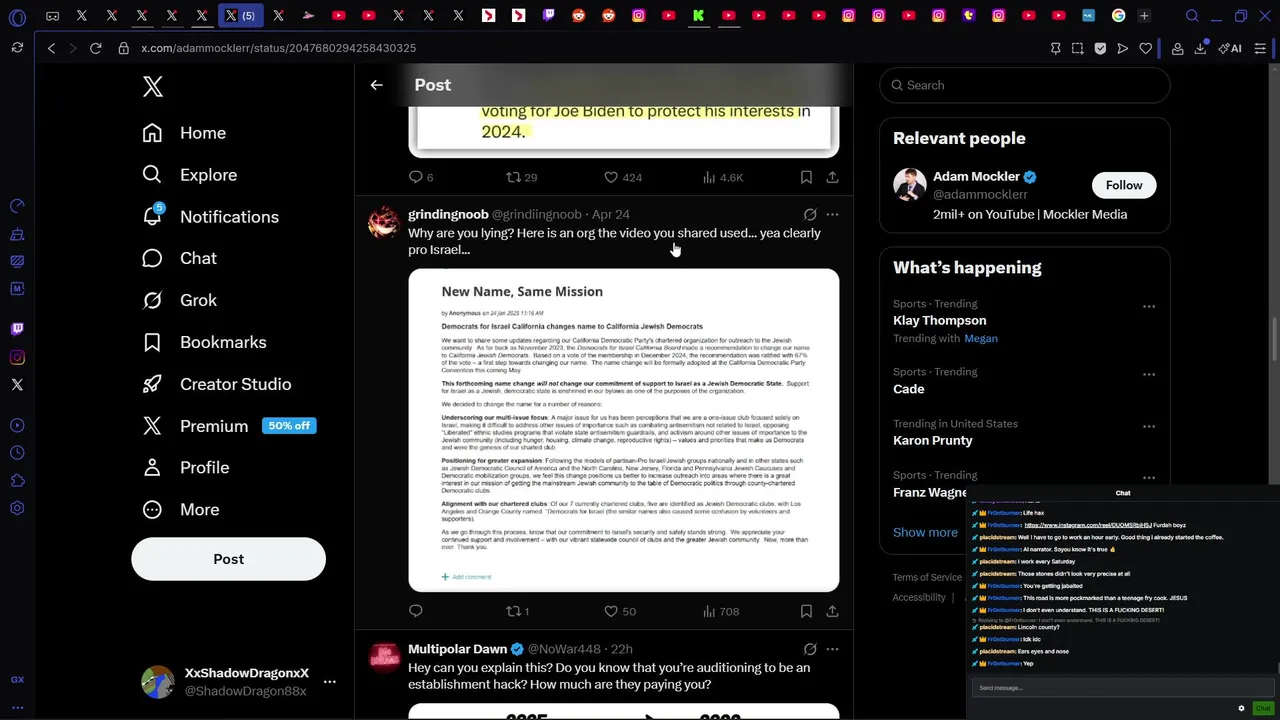
Task: Open Opera downloads icon
Action: (x=1200, y=48)
